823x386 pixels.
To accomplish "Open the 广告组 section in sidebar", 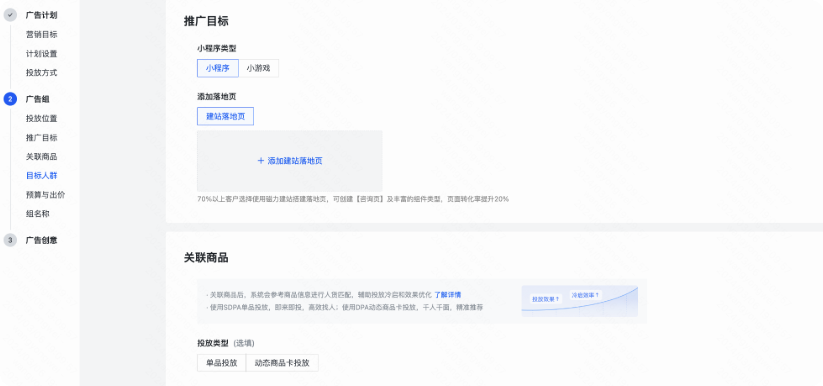I will pos(38,99).
